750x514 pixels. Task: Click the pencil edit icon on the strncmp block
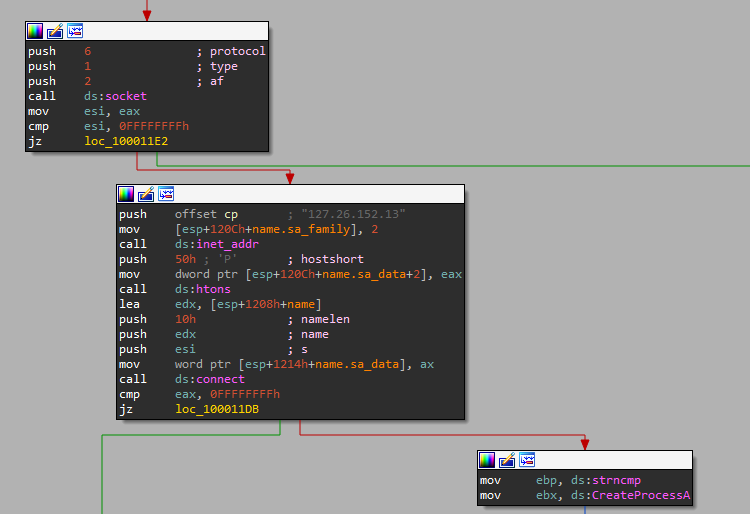point(507,460)
